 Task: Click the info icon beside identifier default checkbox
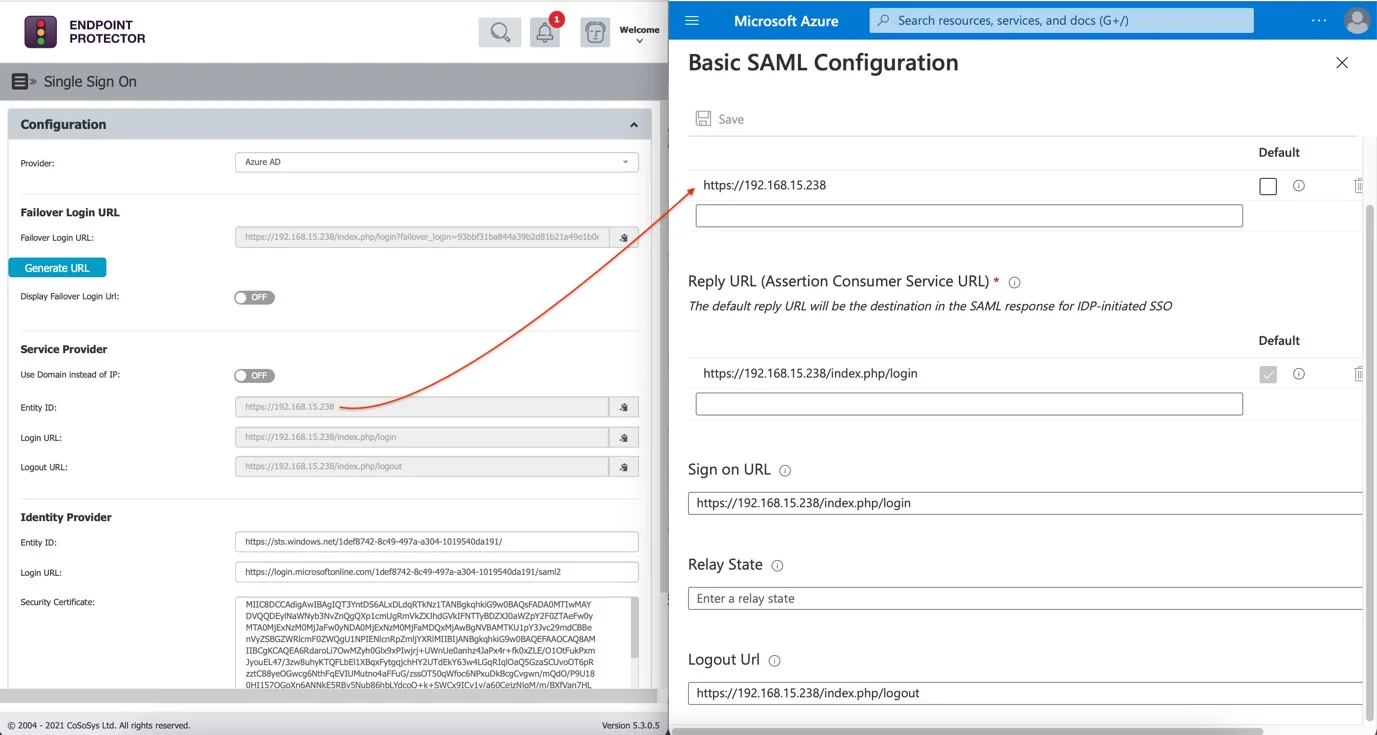click(x=1299, y=186)
